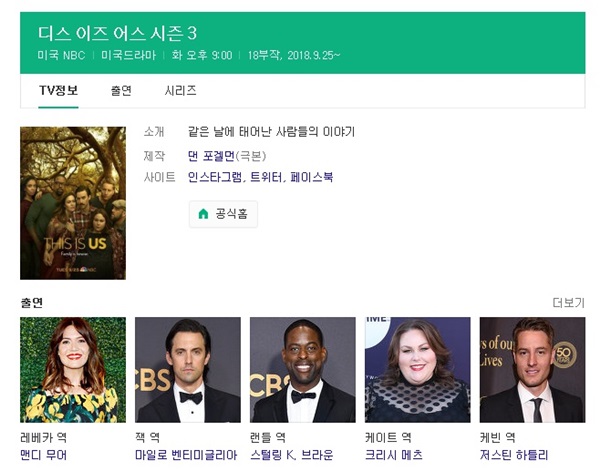Click 더보기 to see more cast

(569, 303)
